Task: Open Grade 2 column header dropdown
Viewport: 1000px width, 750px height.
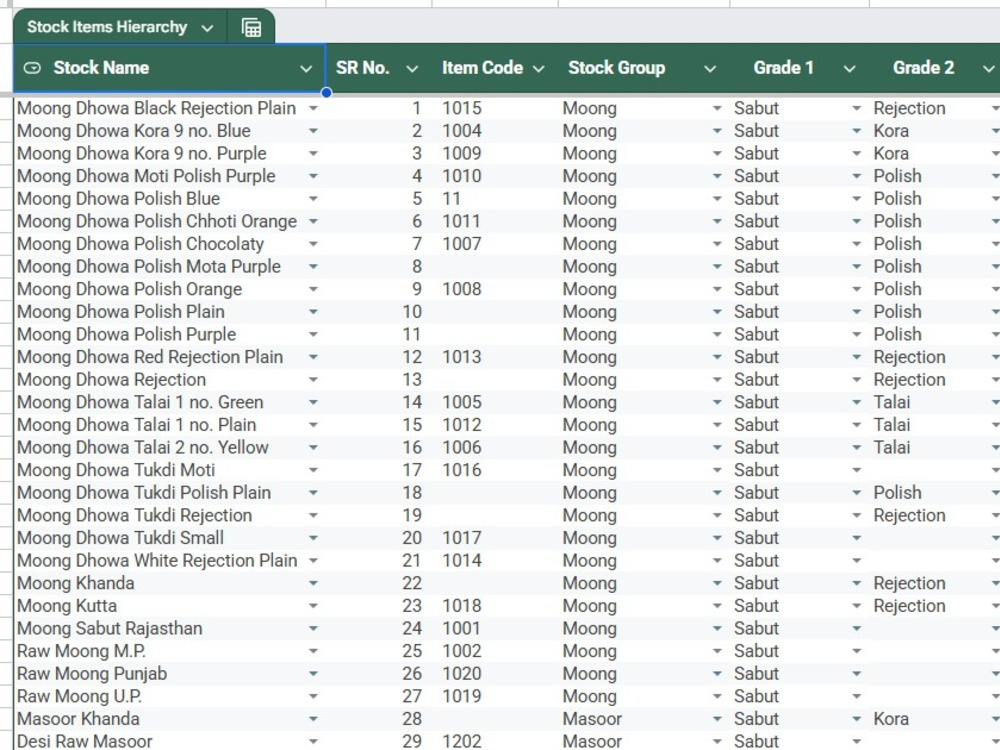Action: pyautogui.click(x=989, y=69)
